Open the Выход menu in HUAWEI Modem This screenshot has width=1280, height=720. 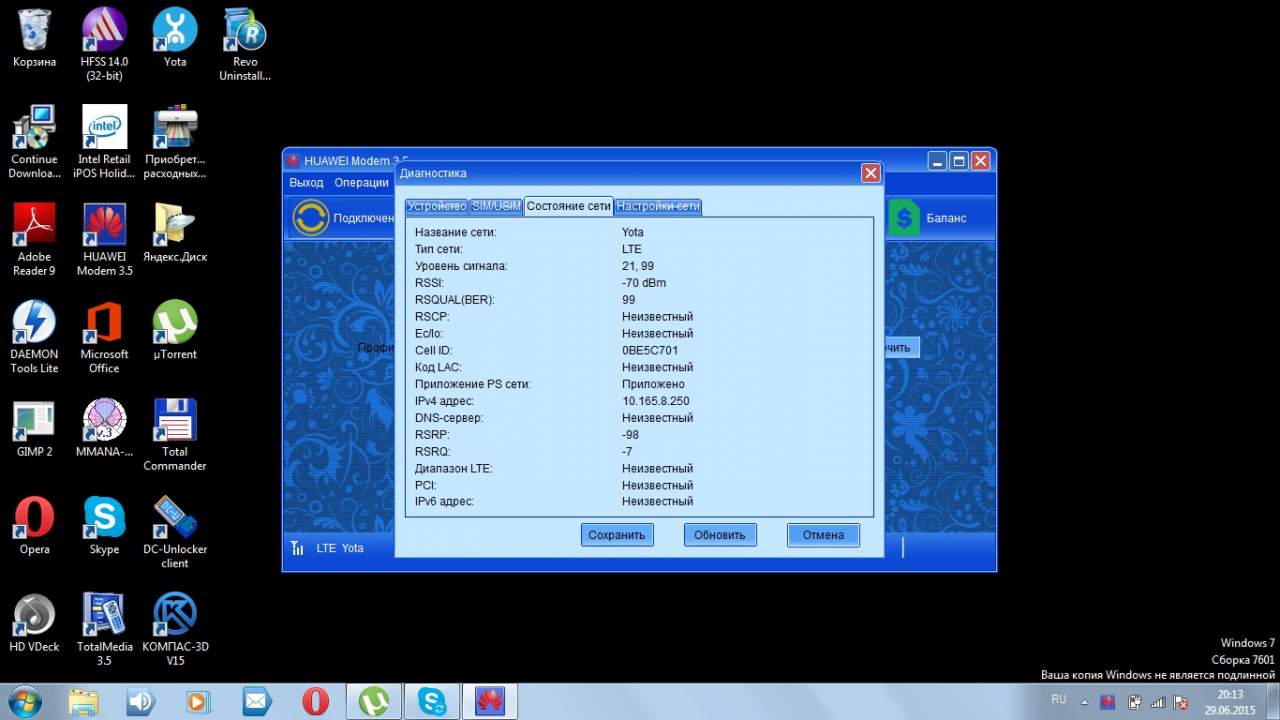(306, 183)
